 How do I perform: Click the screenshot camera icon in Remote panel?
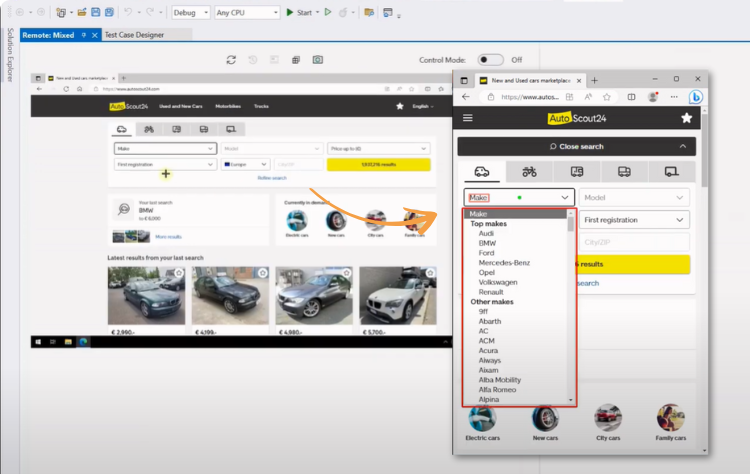(318, 60)
